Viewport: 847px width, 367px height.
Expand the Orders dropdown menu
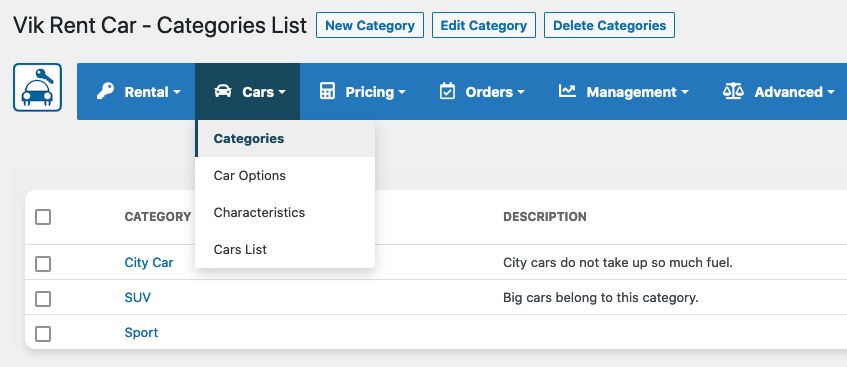[x=481, y=91]
